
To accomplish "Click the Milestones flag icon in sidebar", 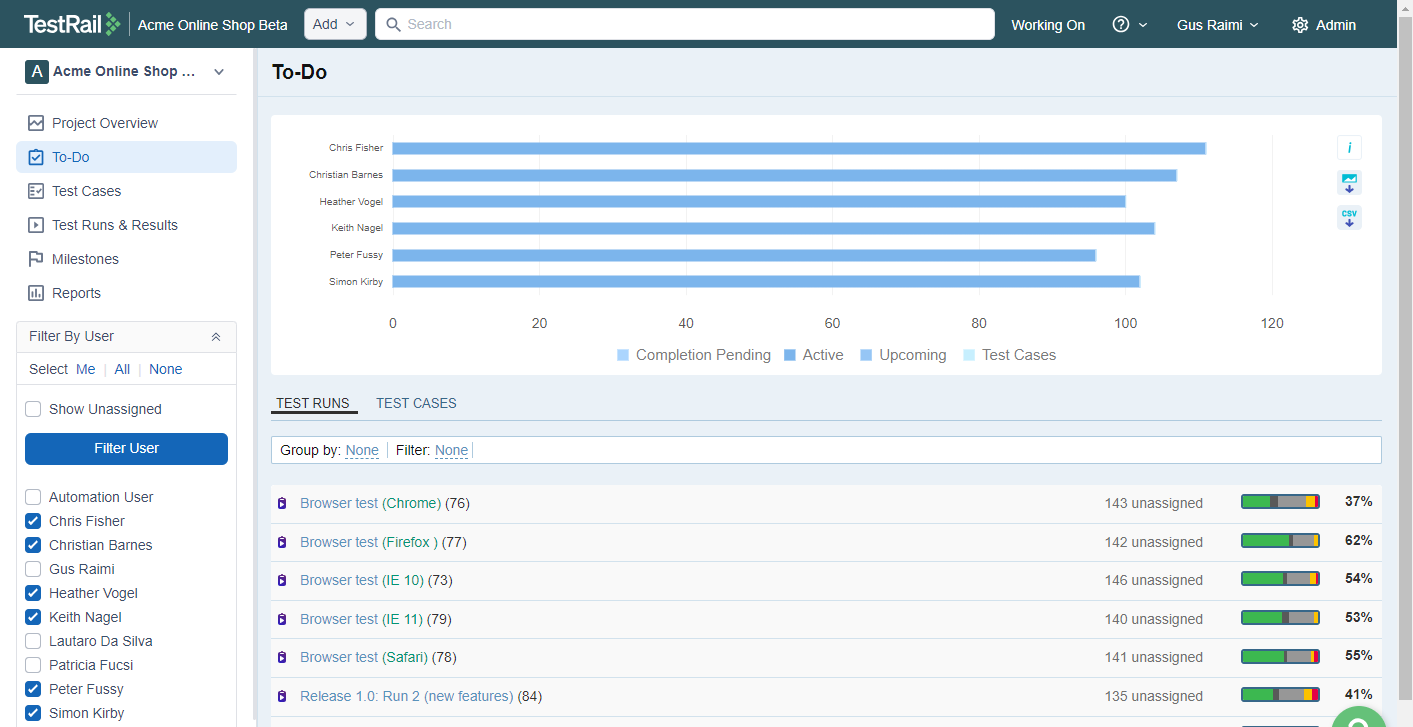I will click(x=36, y=259).
